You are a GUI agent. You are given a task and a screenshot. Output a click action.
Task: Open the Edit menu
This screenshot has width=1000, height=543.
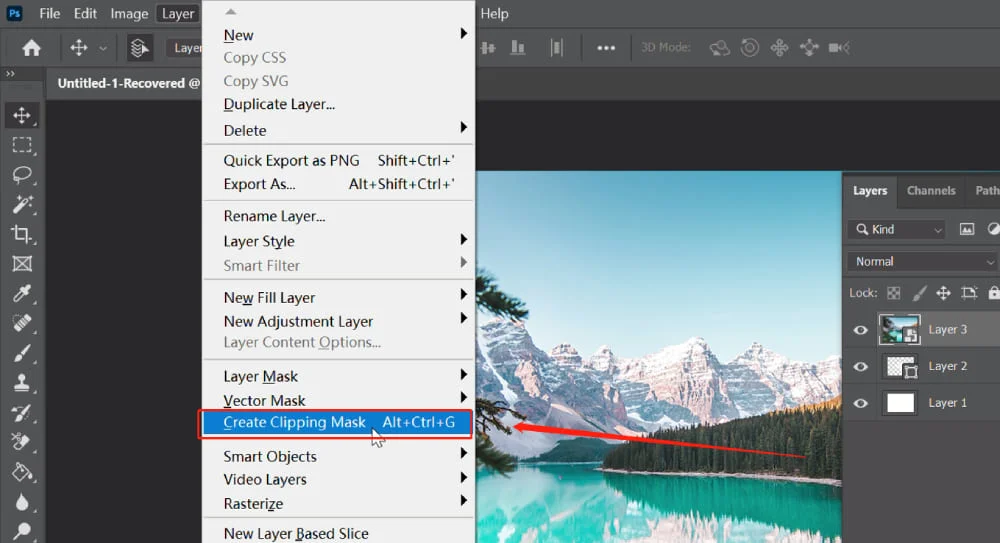(85, 13)
